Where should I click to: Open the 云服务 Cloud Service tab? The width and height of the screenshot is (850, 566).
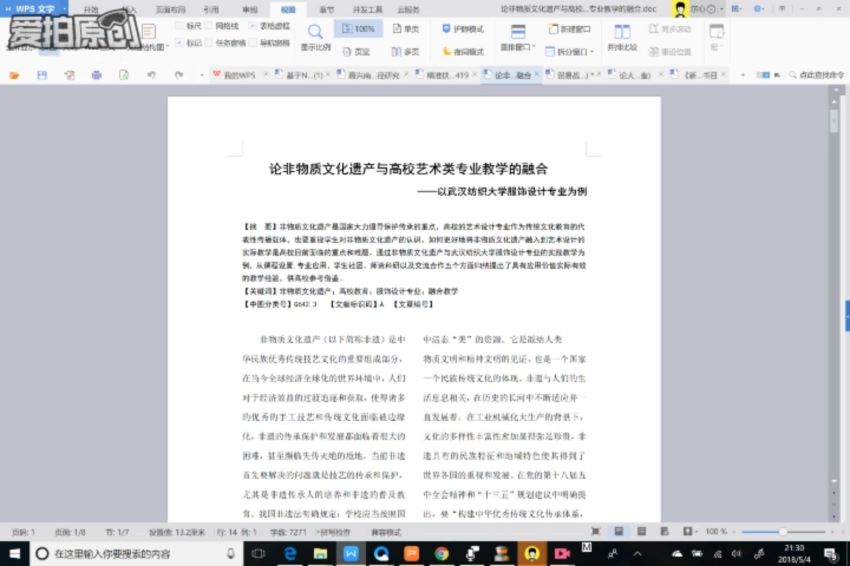[x=409, y=9]
